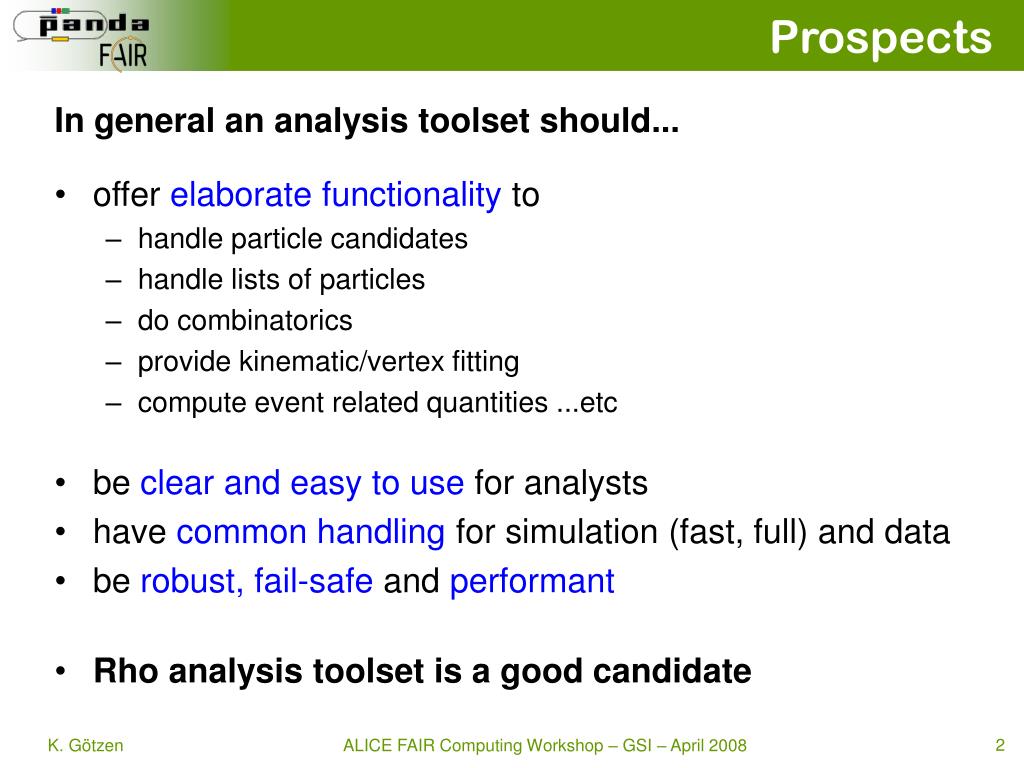Click 'Rho analysis toolset is a good candidate'

point(423,671)
